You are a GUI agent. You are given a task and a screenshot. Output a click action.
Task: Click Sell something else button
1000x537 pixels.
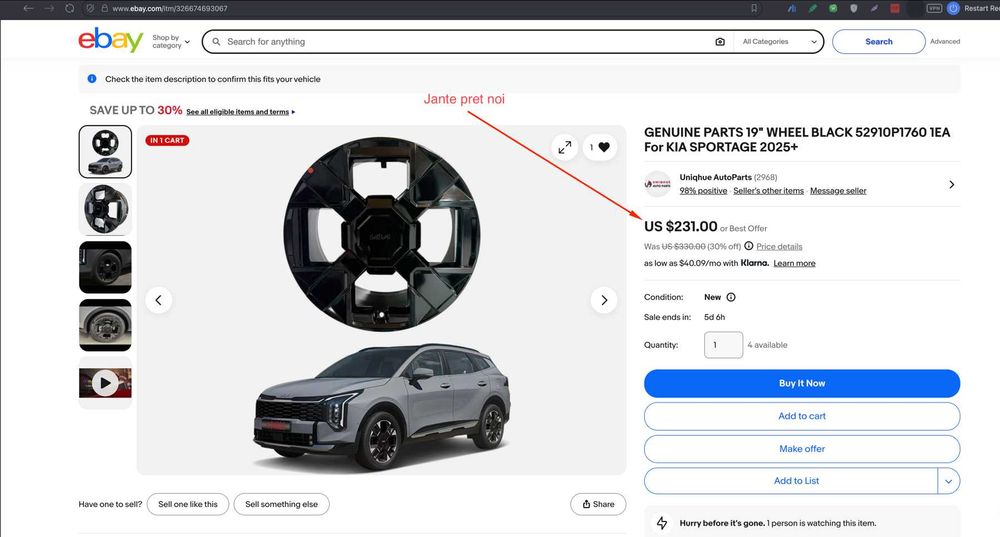(281, 504)
